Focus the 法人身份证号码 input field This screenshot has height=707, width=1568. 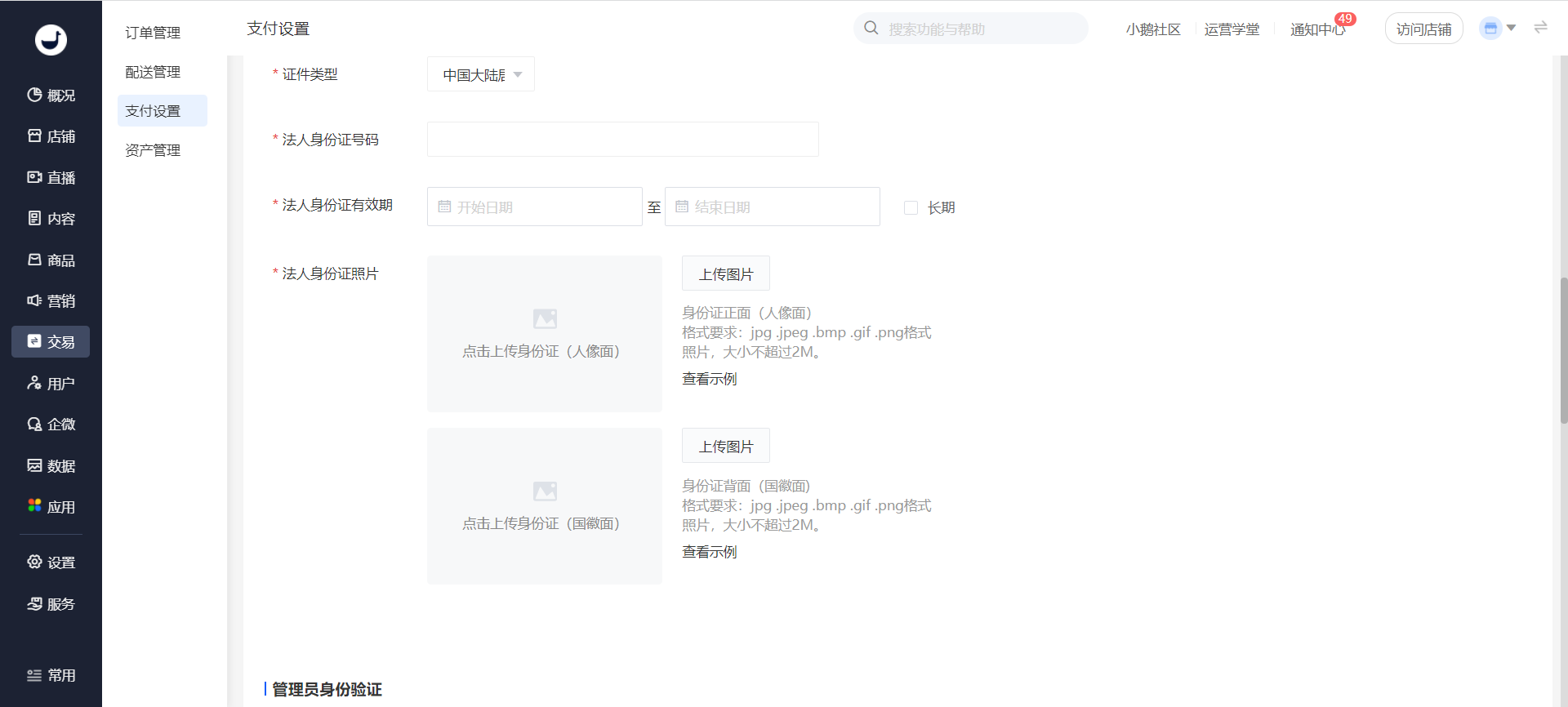[623, 139]
